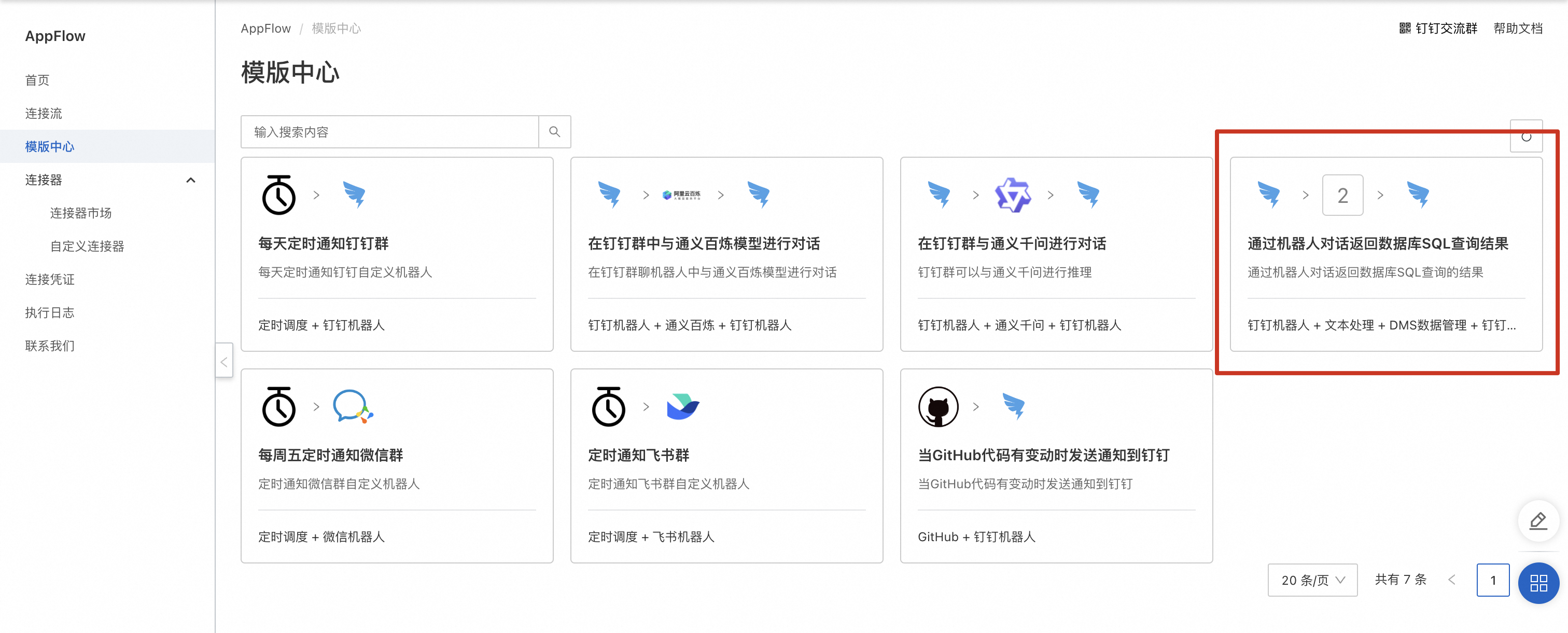Click the timer icon on 每天定时通知钉钉群 card
This screenshot has width=1568, height=633.
point(279,195)
